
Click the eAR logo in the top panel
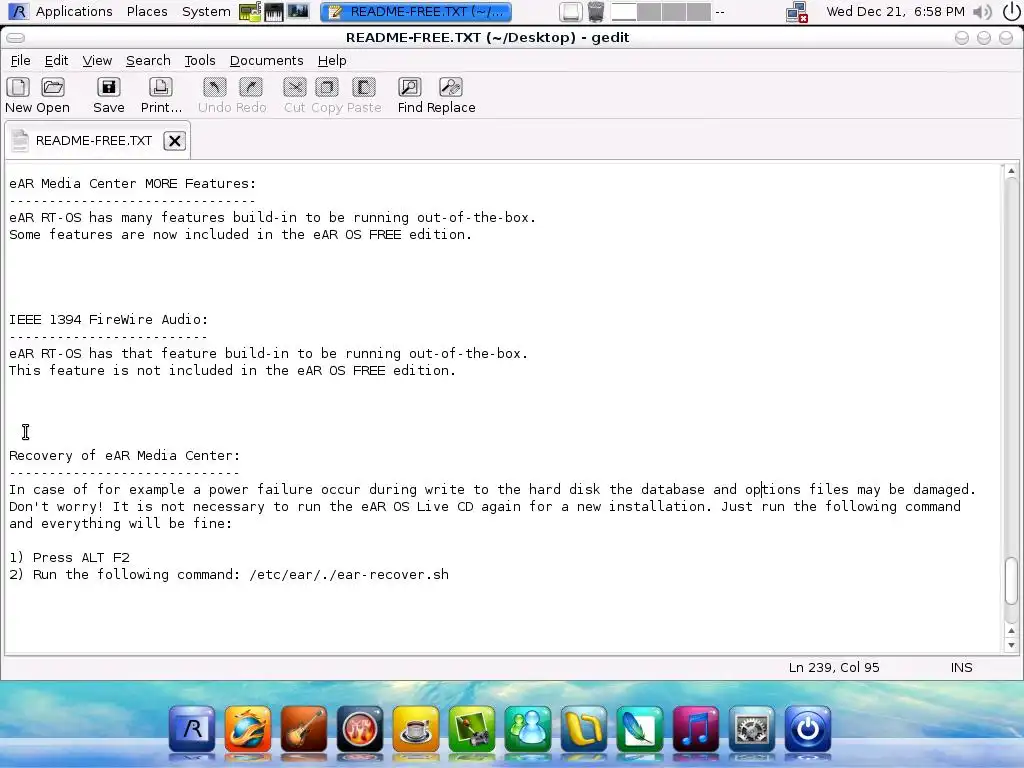[x=18, y=12]
